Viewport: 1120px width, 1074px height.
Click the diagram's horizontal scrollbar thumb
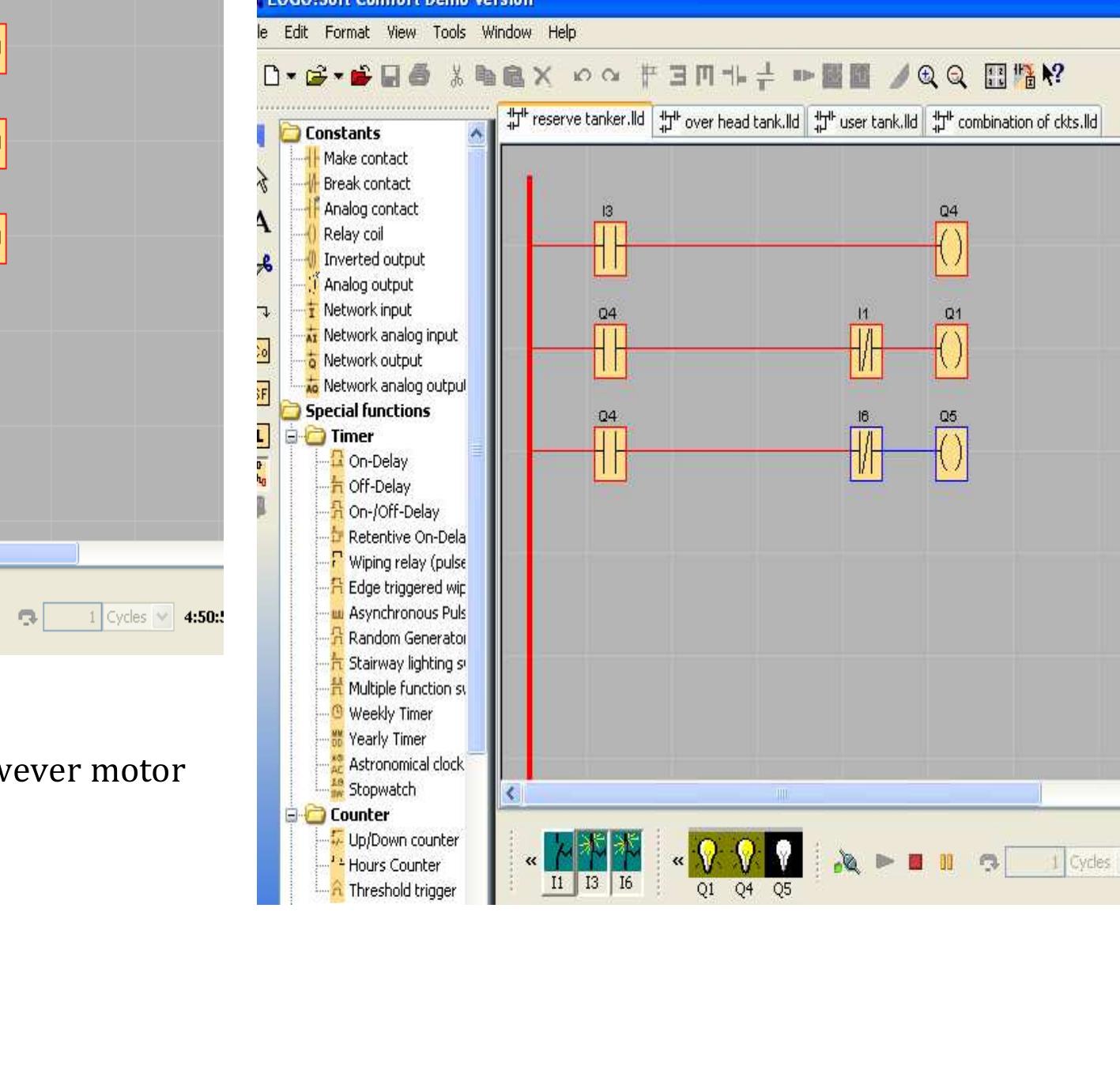click(x=782, y=793)
